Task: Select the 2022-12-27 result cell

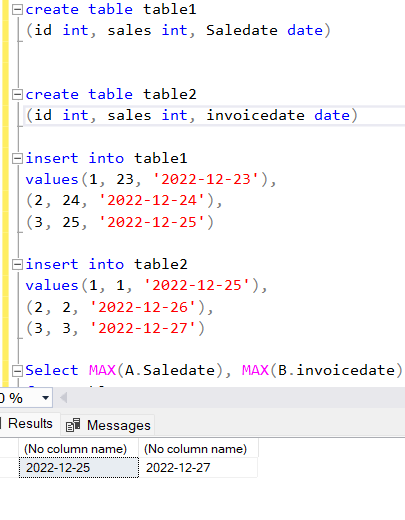Action: tap(198, 468)
